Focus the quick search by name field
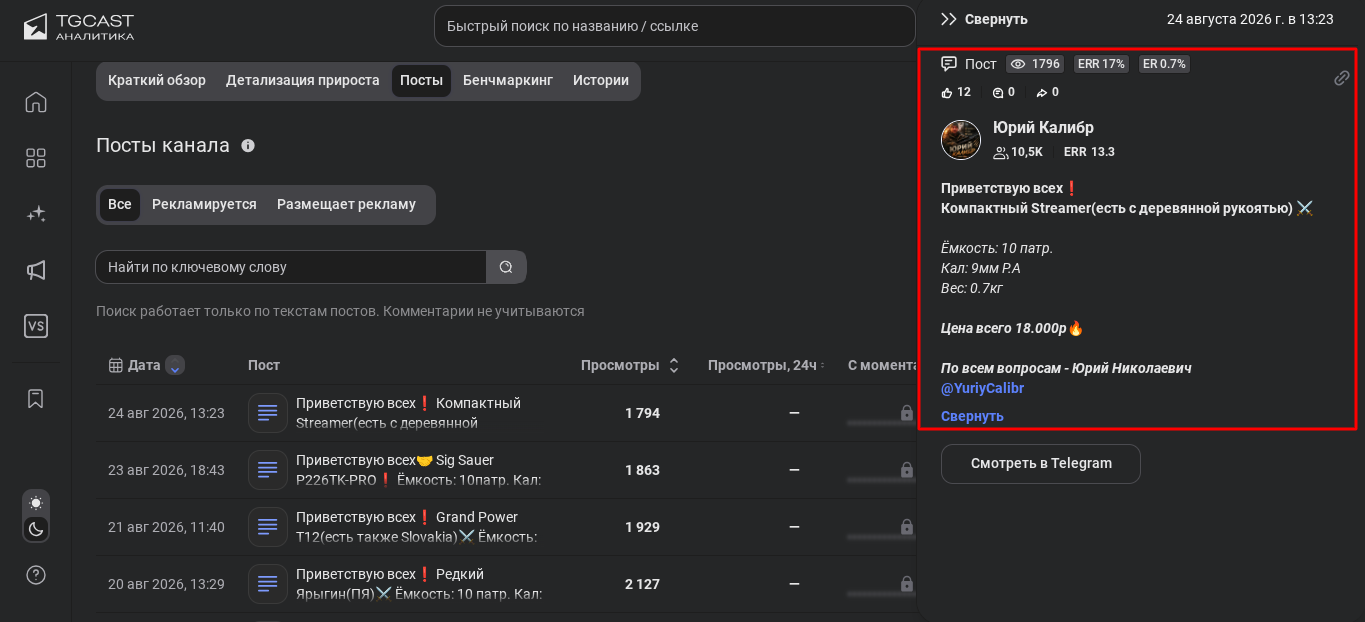Screen dimensions: 1365x622 click(675, 26)
